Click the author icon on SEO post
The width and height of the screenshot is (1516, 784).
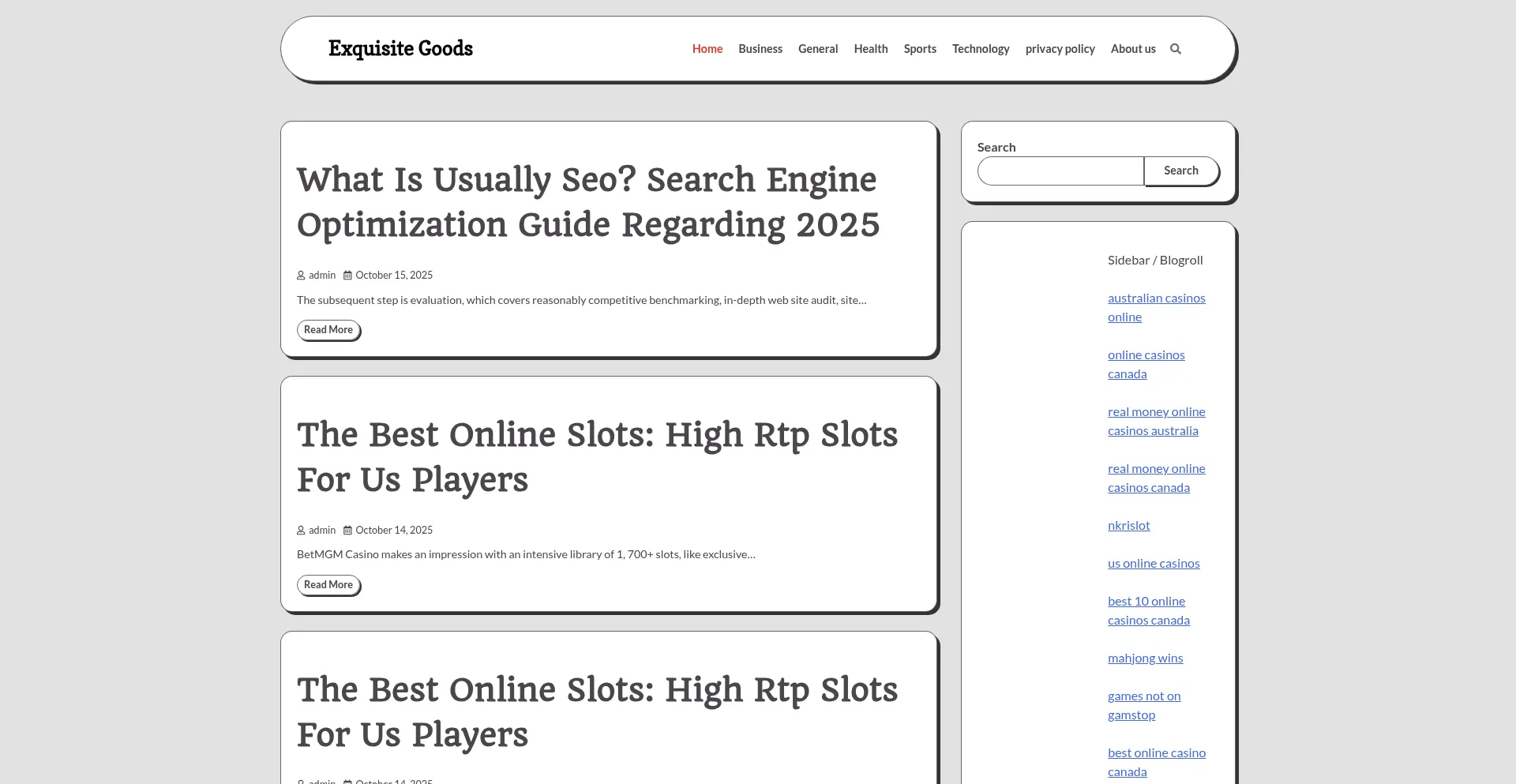(x=301, y=276)
